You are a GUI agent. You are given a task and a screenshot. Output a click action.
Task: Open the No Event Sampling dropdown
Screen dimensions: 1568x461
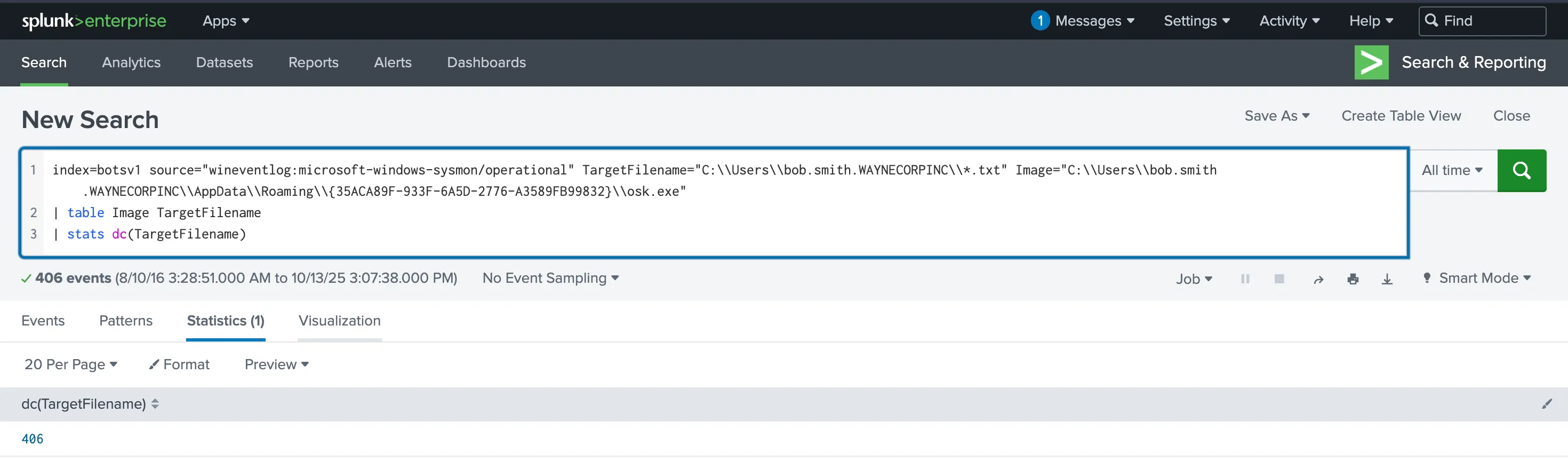coord(550,279)
